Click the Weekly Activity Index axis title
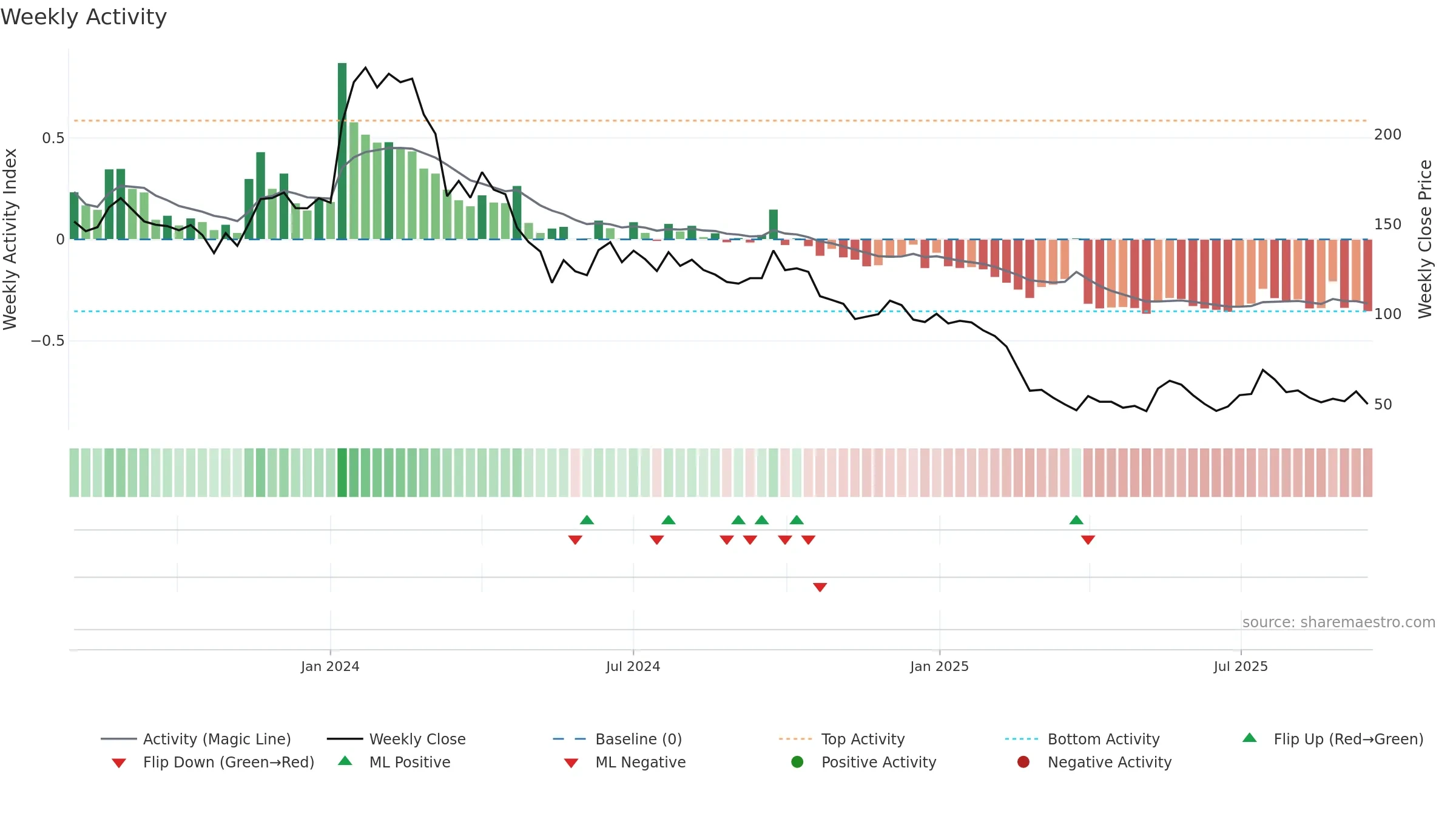 (x=10, y=239)
